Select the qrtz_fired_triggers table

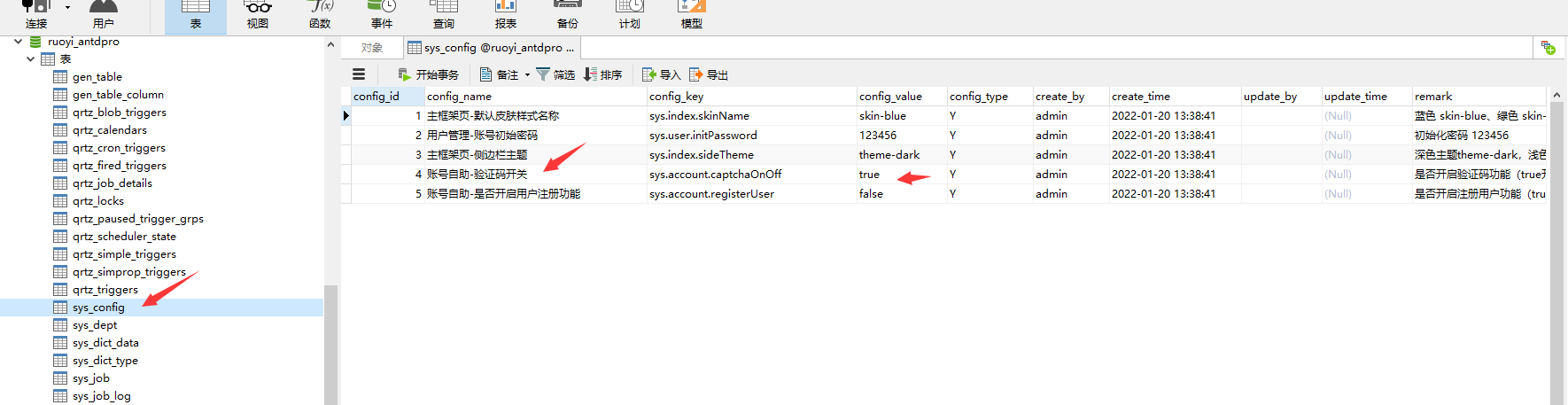coord(119,166)
